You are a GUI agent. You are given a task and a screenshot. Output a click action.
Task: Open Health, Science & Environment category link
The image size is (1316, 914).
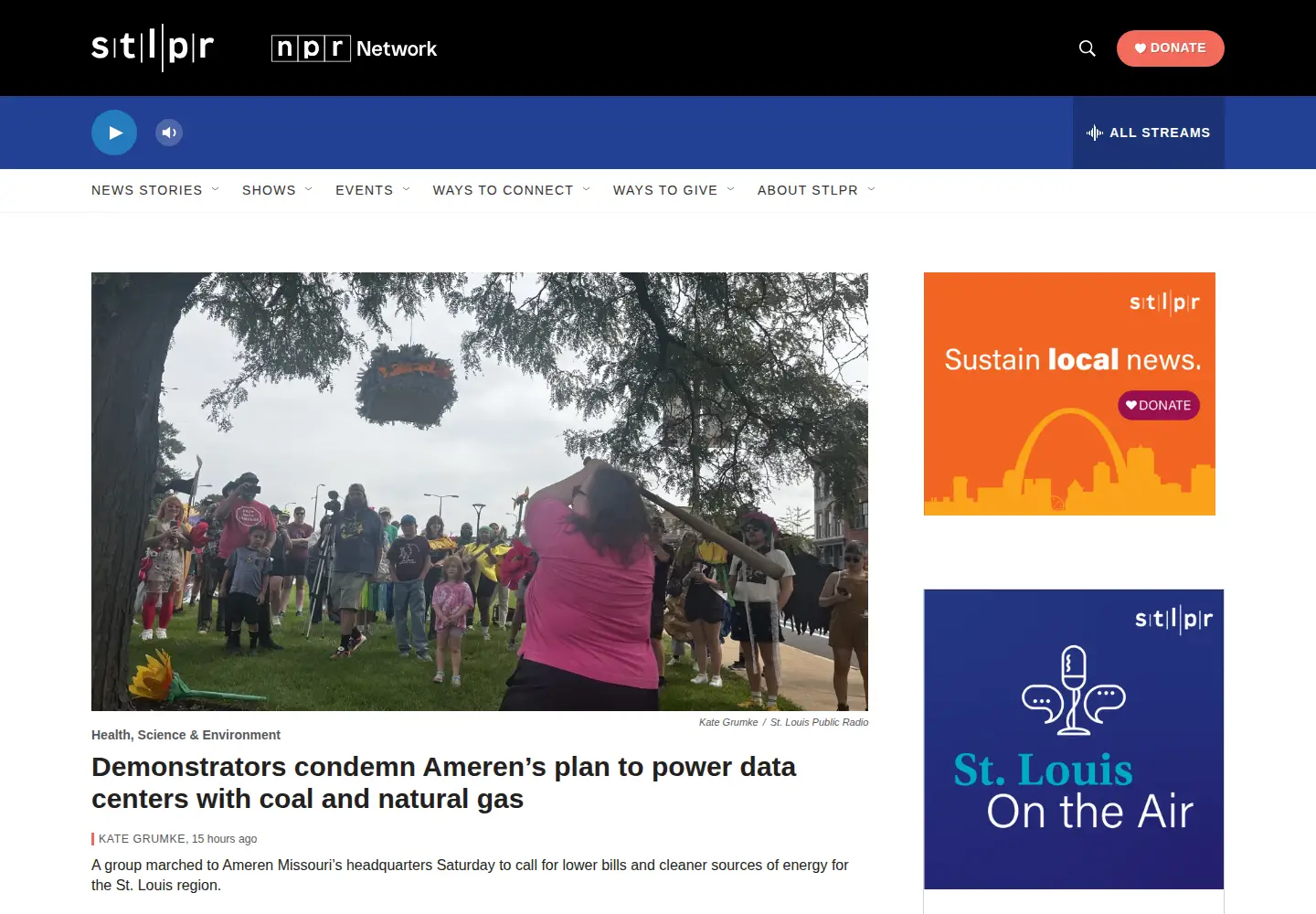[186, 735]
